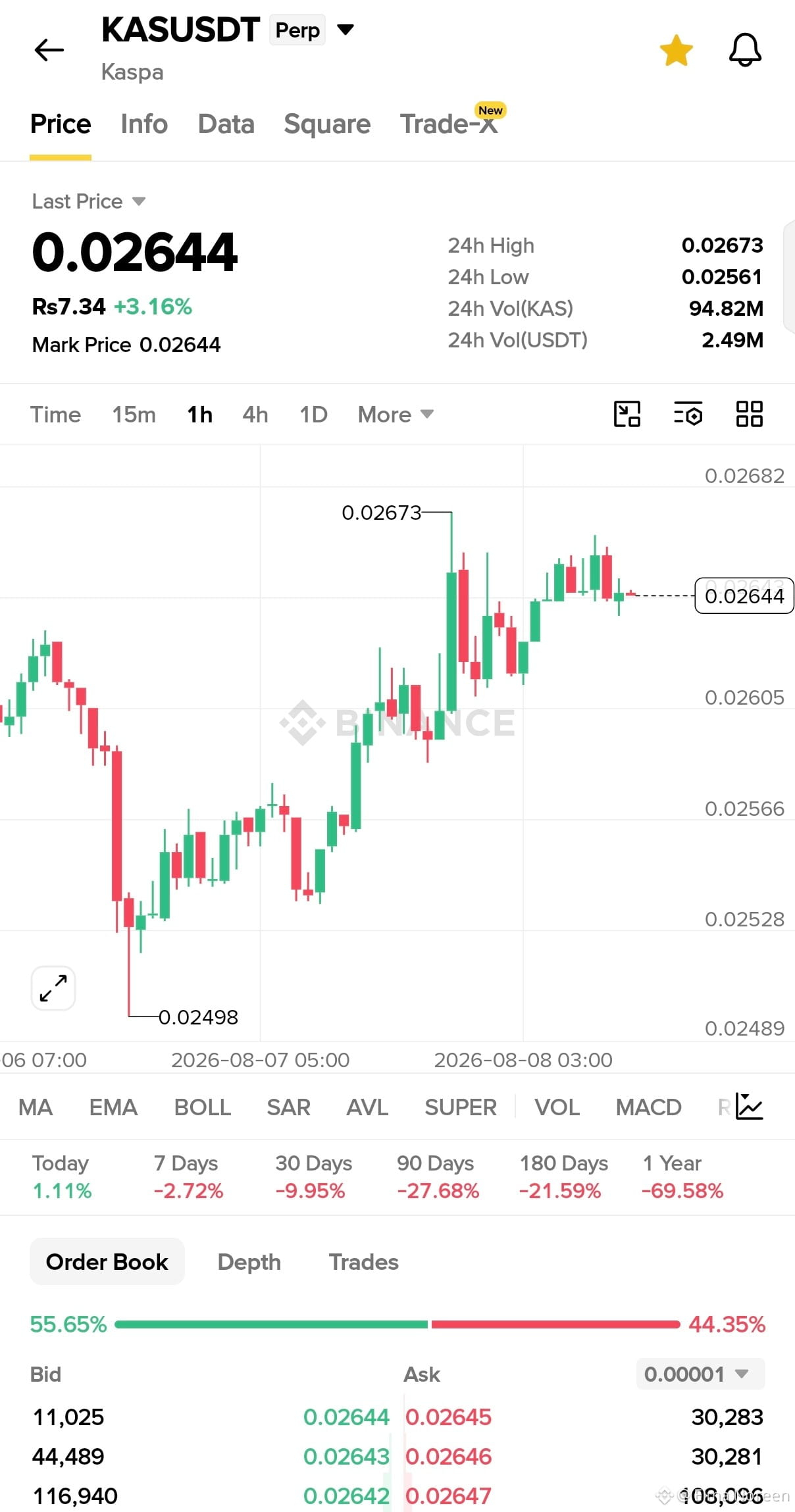Show the Depth view
The image size is (795, 1512).
click(x=249, y=1261)
